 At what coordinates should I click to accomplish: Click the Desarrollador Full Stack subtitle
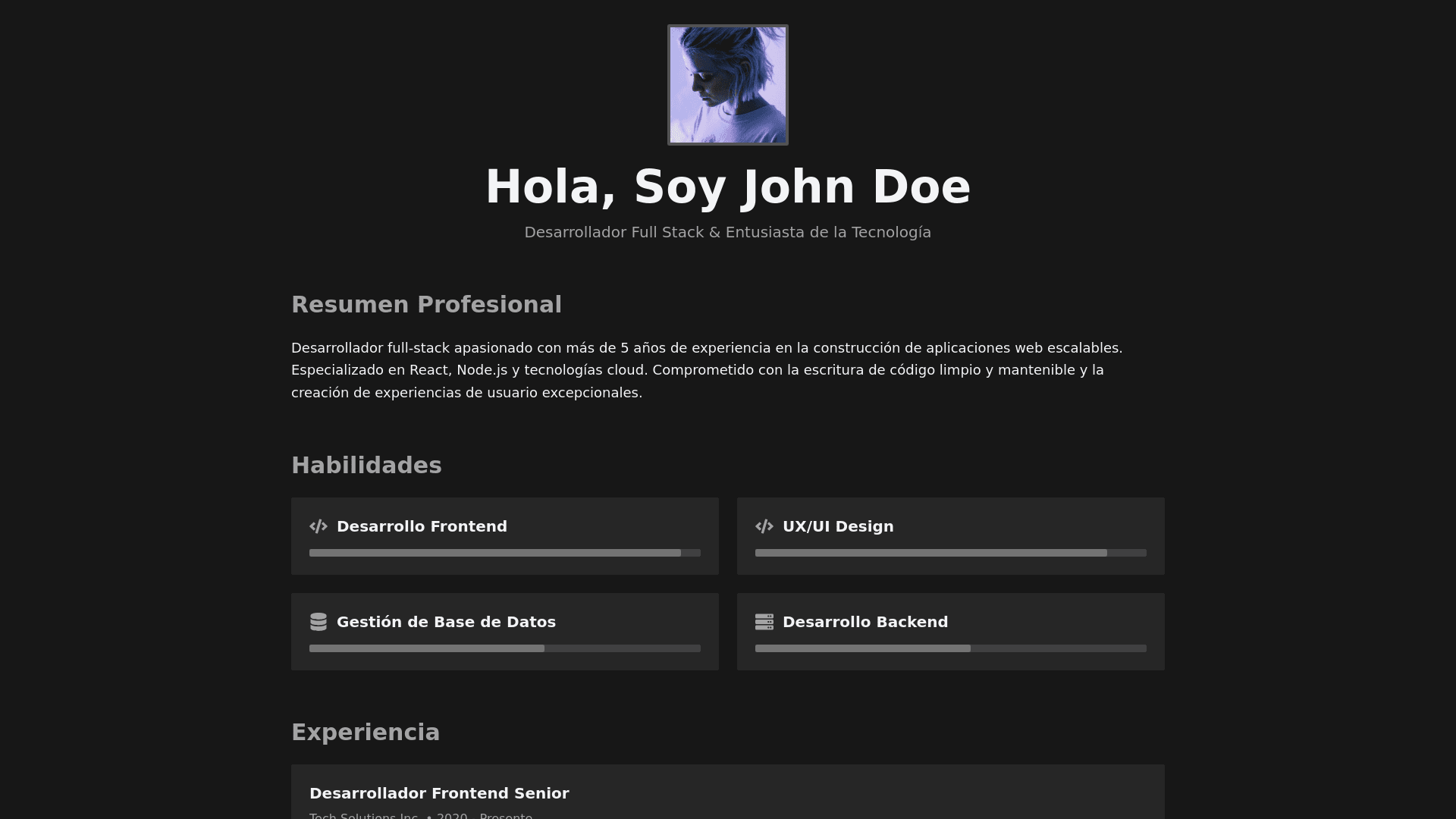point(728,232)
